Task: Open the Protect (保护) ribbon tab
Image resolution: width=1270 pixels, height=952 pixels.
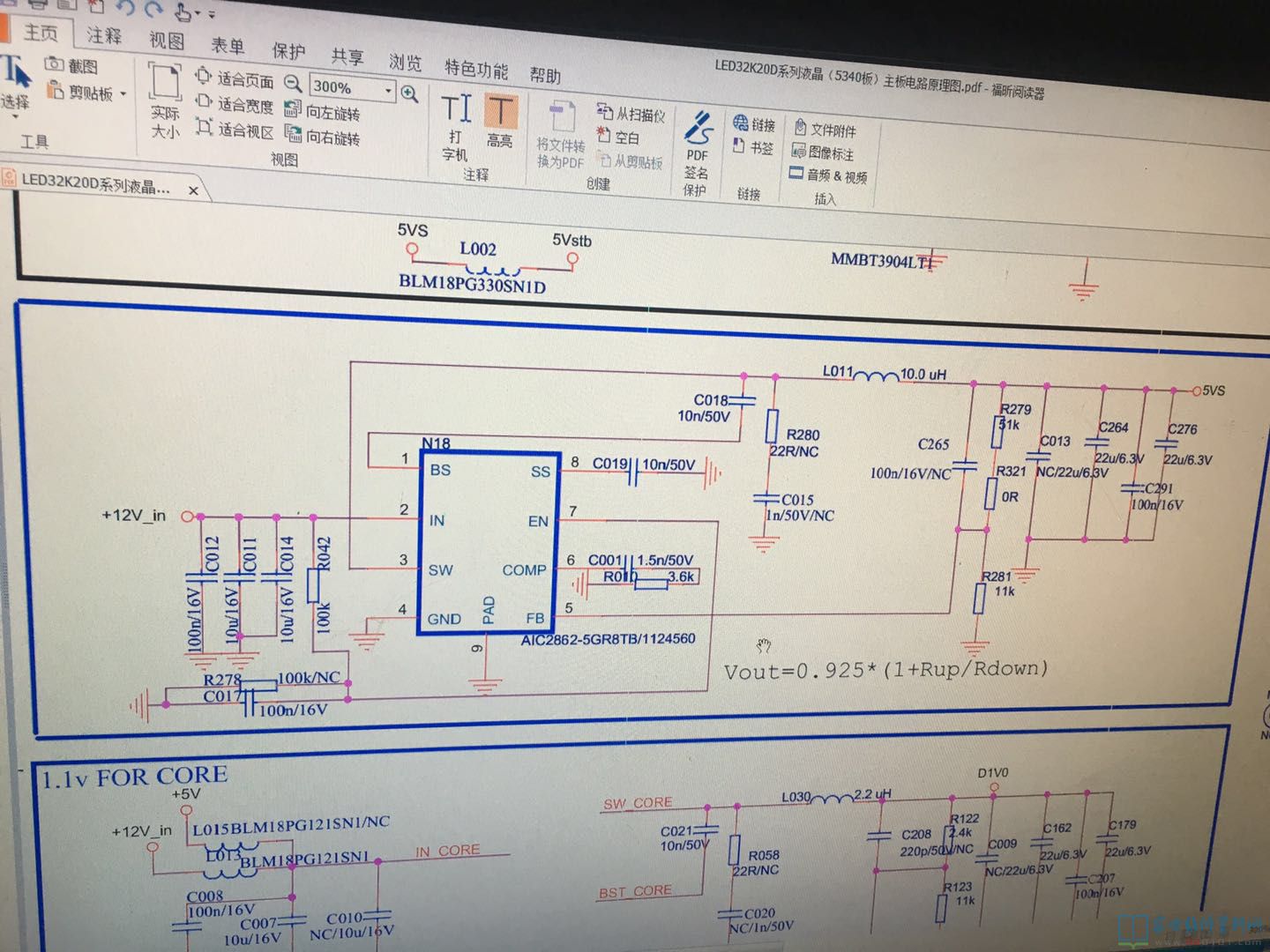Action: [288, 51]
